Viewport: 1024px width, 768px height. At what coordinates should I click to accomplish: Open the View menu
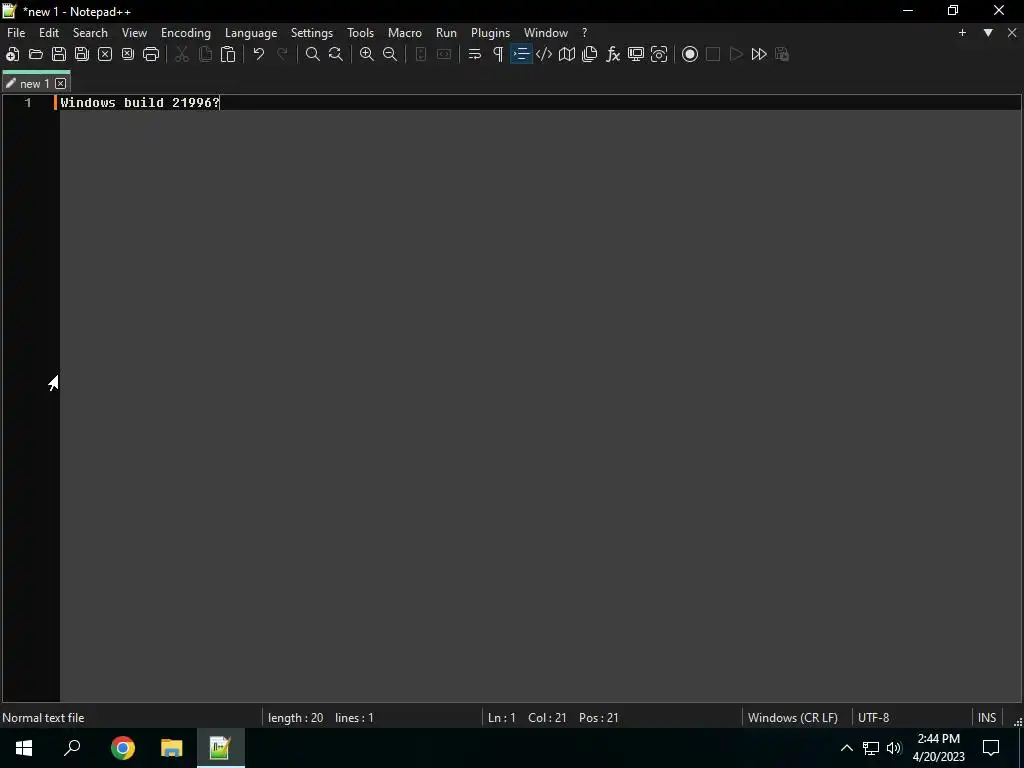click(135, 33)
